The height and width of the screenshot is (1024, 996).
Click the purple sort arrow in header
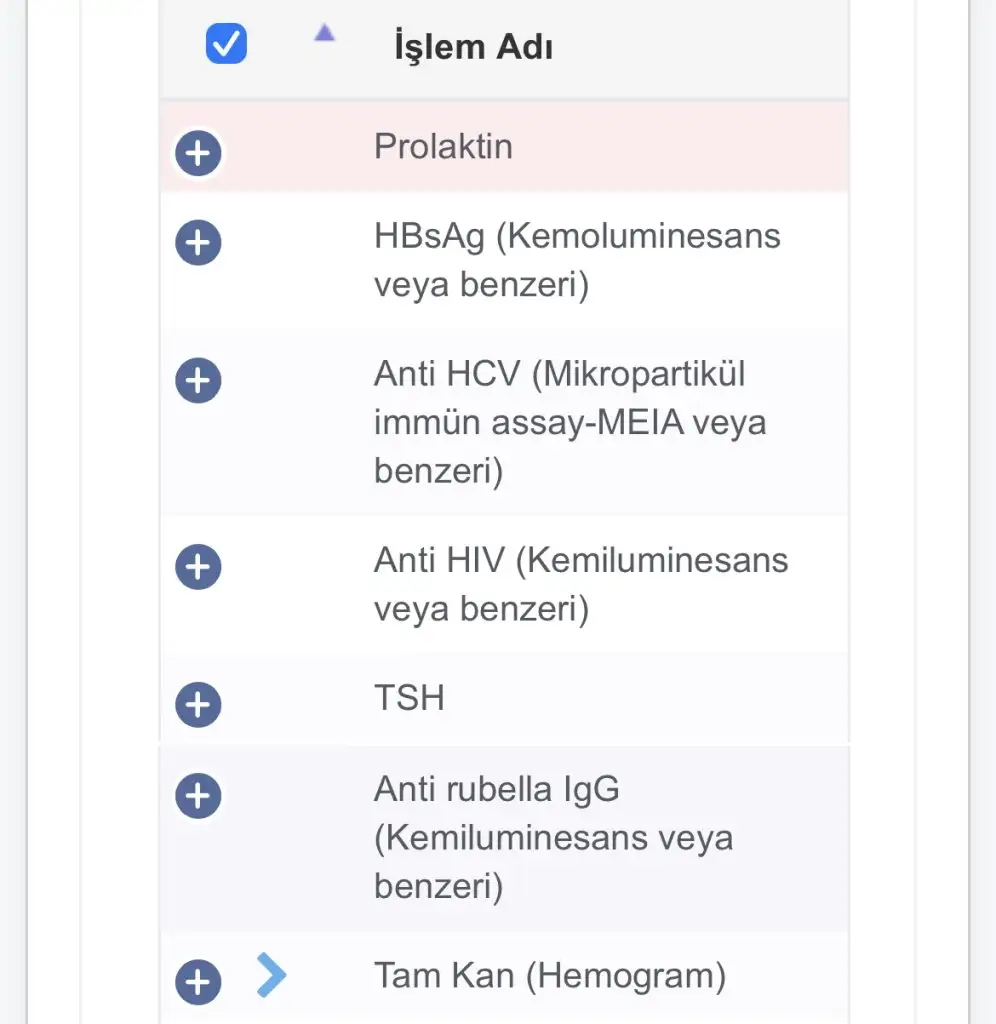[324, 34]
